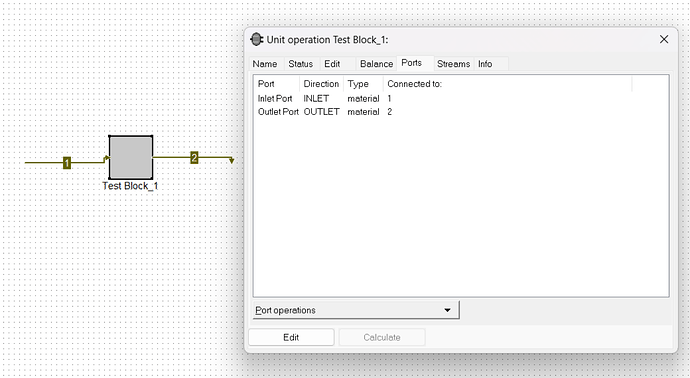This screenshot has height=378, width=690.
Task: Click the 'Test Block_1' label under the block
Action: (x=130, y=186)
